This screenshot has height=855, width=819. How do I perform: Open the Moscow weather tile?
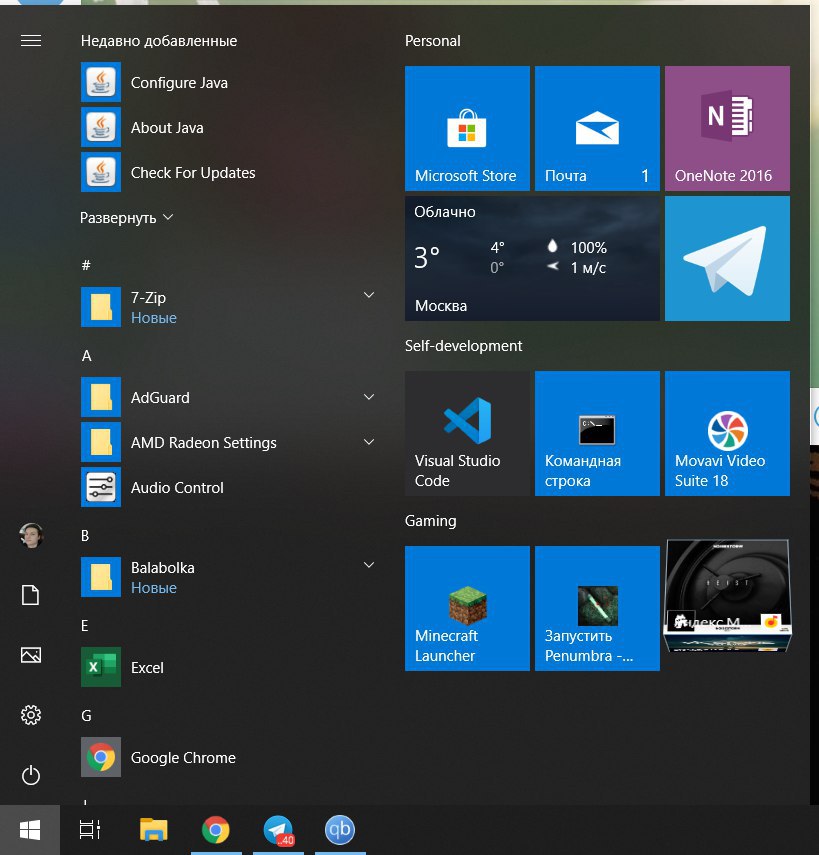pos(532,258)
